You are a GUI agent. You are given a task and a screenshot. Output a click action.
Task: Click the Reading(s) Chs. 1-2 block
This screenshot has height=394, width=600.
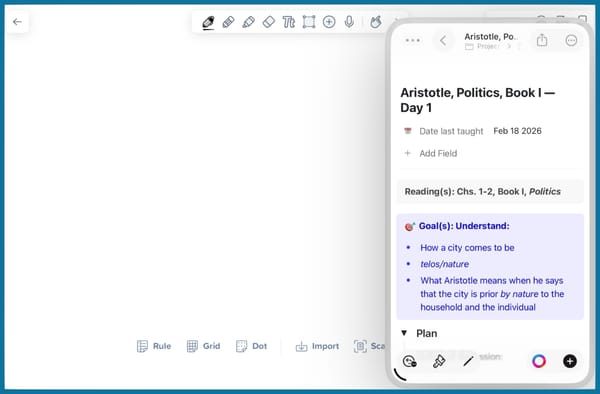pyautogui.click(x=490, y=191)
